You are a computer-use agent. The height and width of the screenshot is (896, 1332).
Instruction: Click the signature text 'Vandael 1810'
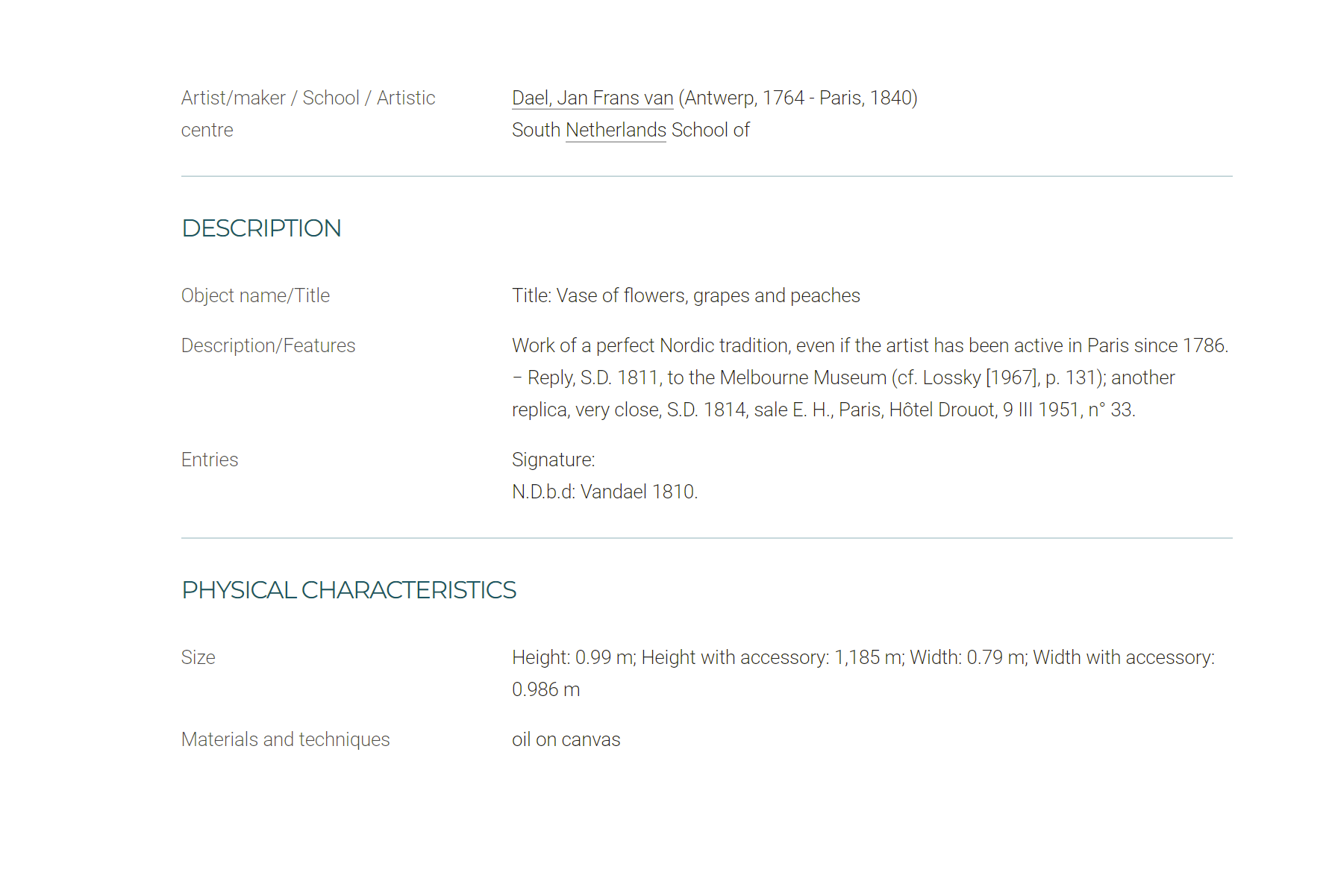click(638, 492)
